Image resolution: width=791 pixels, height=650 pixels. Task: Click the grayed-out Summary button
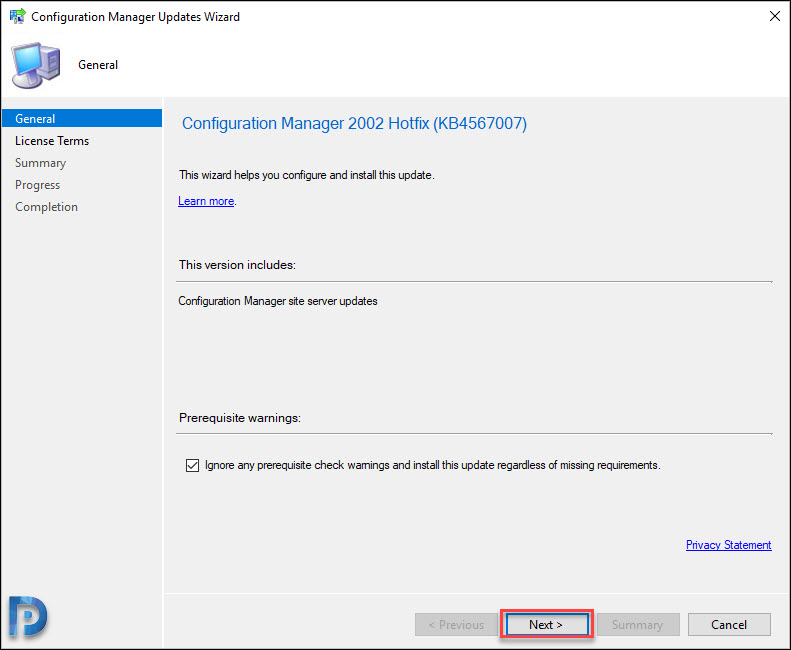(638, 624)
